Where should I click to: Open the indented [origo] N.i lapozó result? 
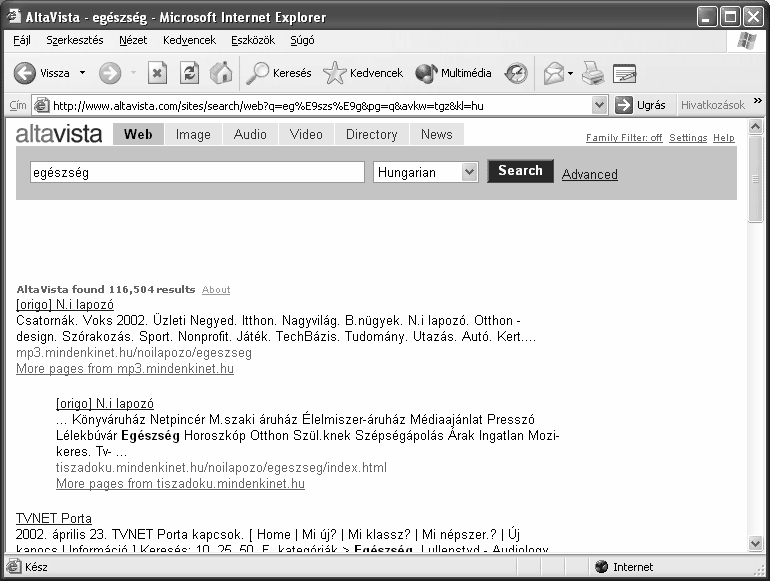[x=105, y=404]
